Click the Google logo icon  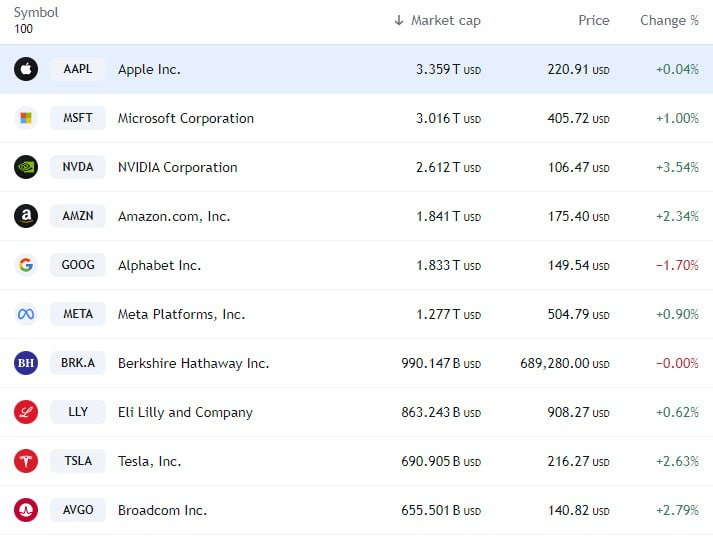[x=26, y=265]
